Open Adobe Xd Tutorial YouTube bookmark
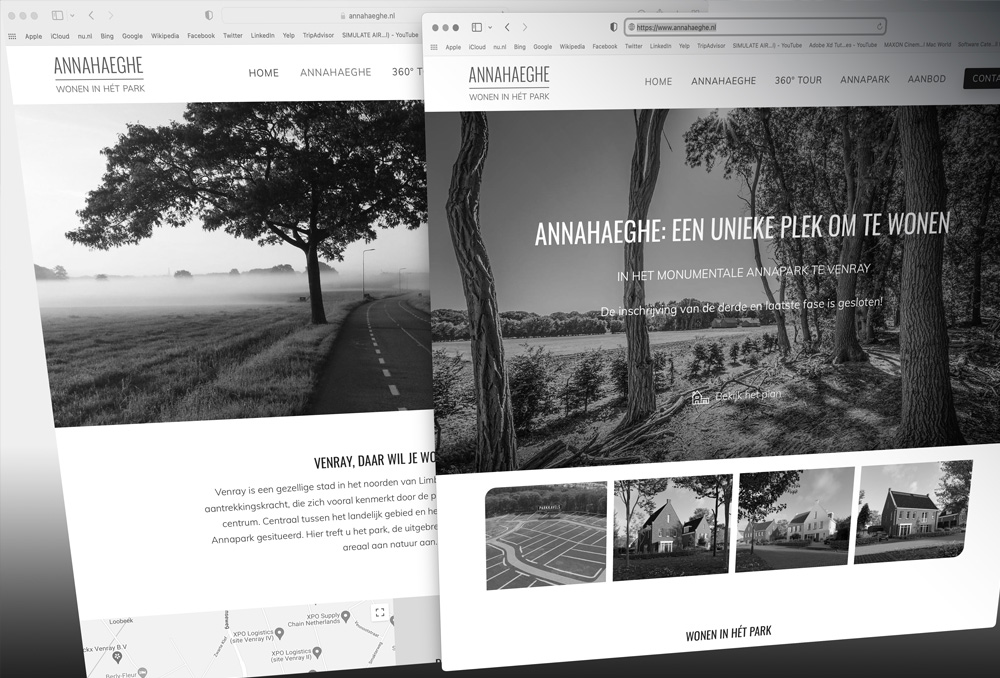1000x678 pixels. click(842, 45)
